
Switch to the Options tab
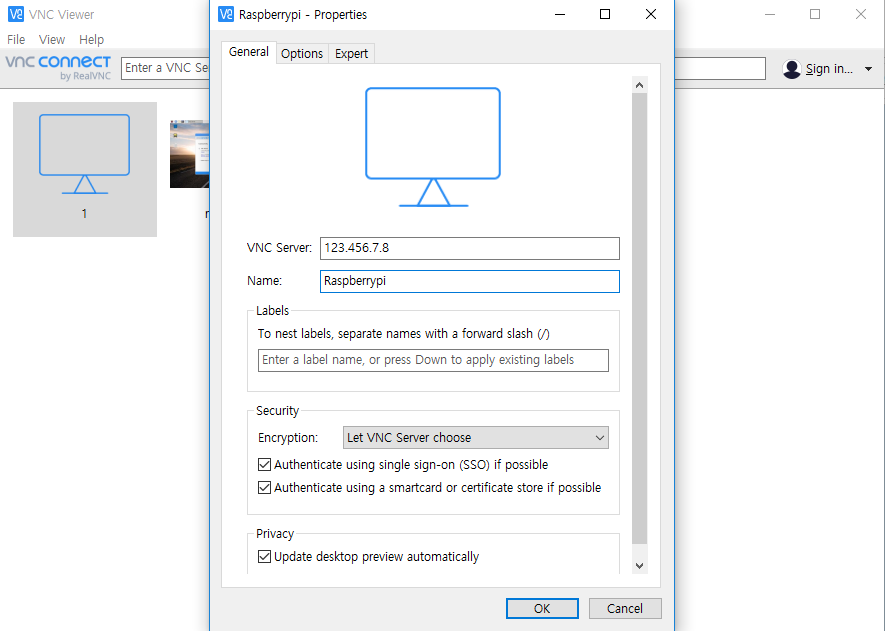tap(302, 54)
